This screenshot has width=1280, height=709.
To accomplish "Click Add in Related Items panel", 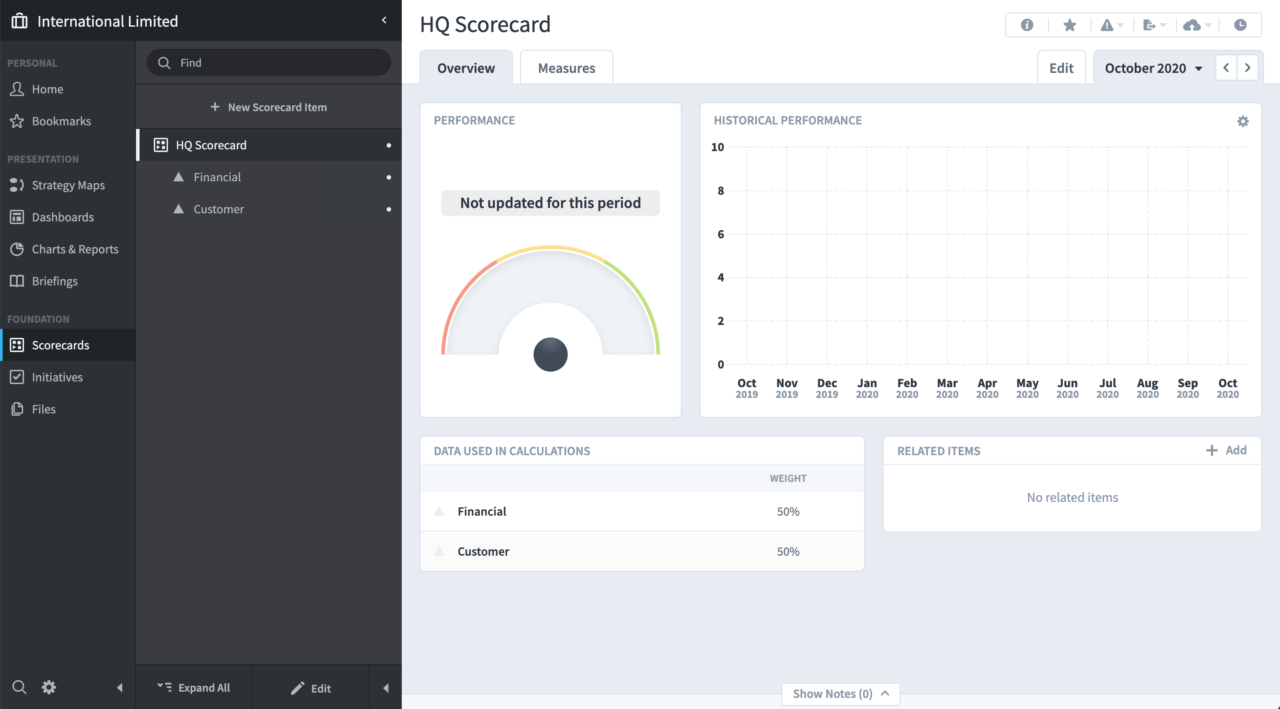I will point(1227,450).
